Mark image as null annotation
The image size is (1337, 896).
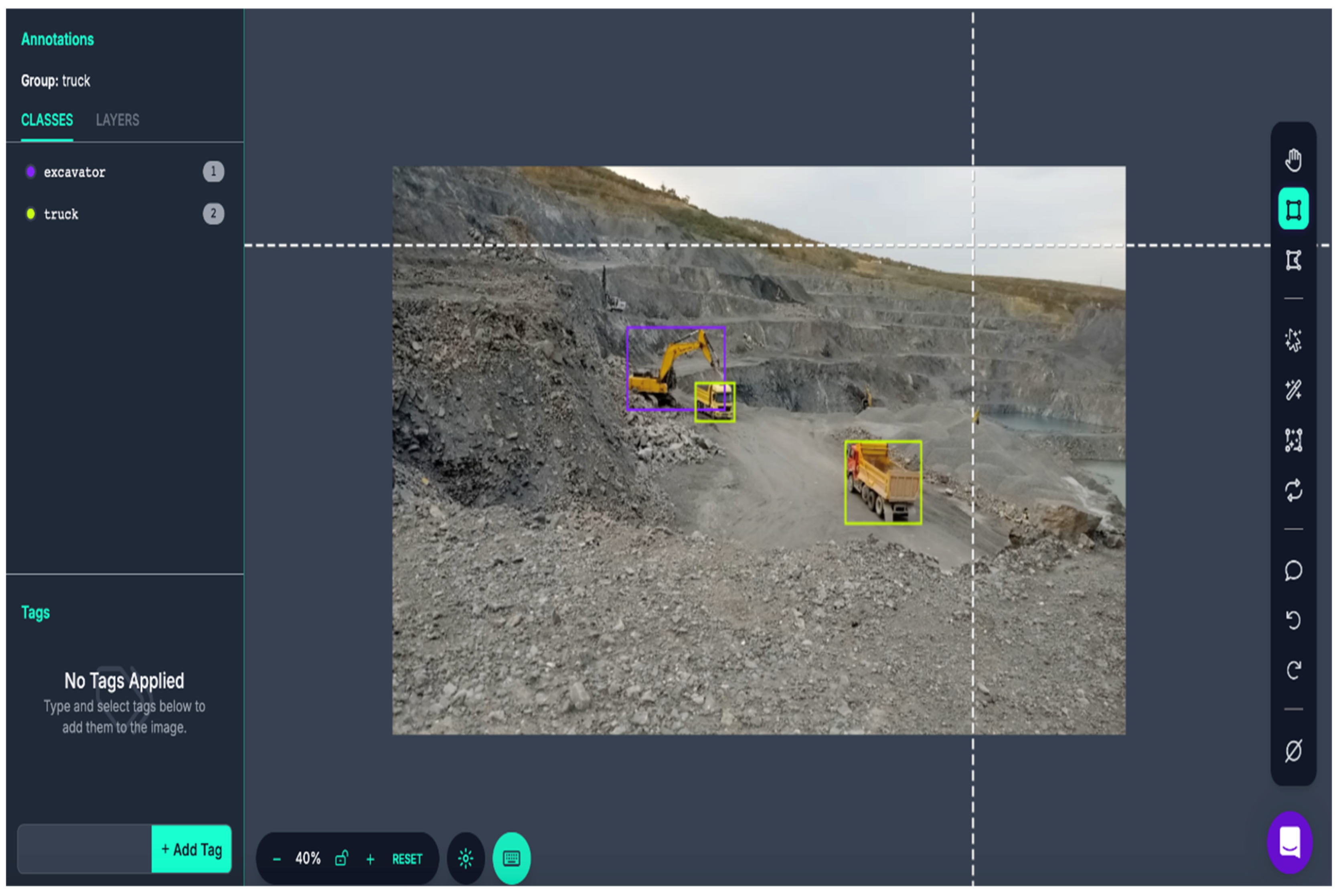pos(1293,750)
